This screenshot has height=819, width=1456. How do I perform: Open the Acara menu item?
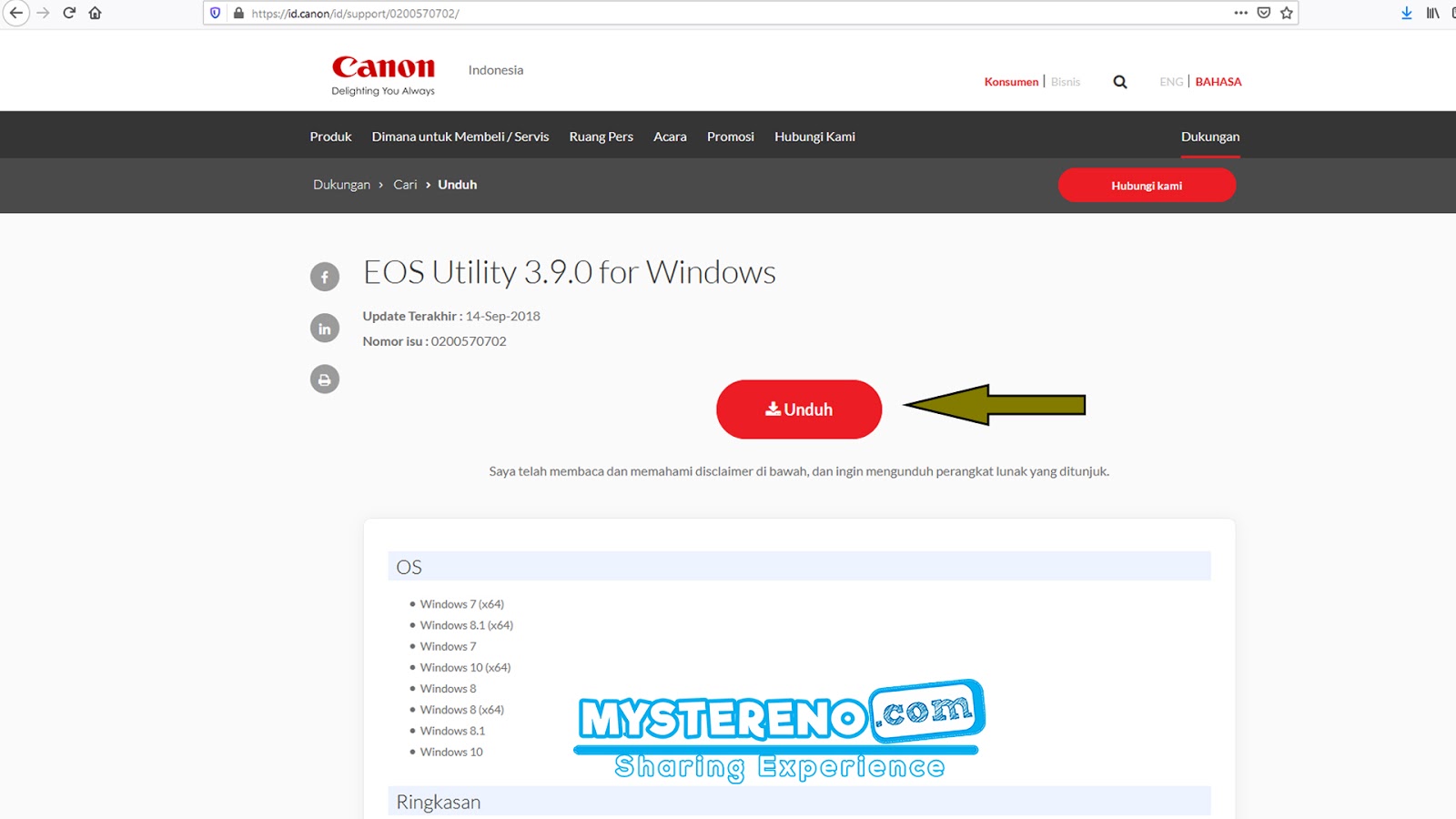670,136
